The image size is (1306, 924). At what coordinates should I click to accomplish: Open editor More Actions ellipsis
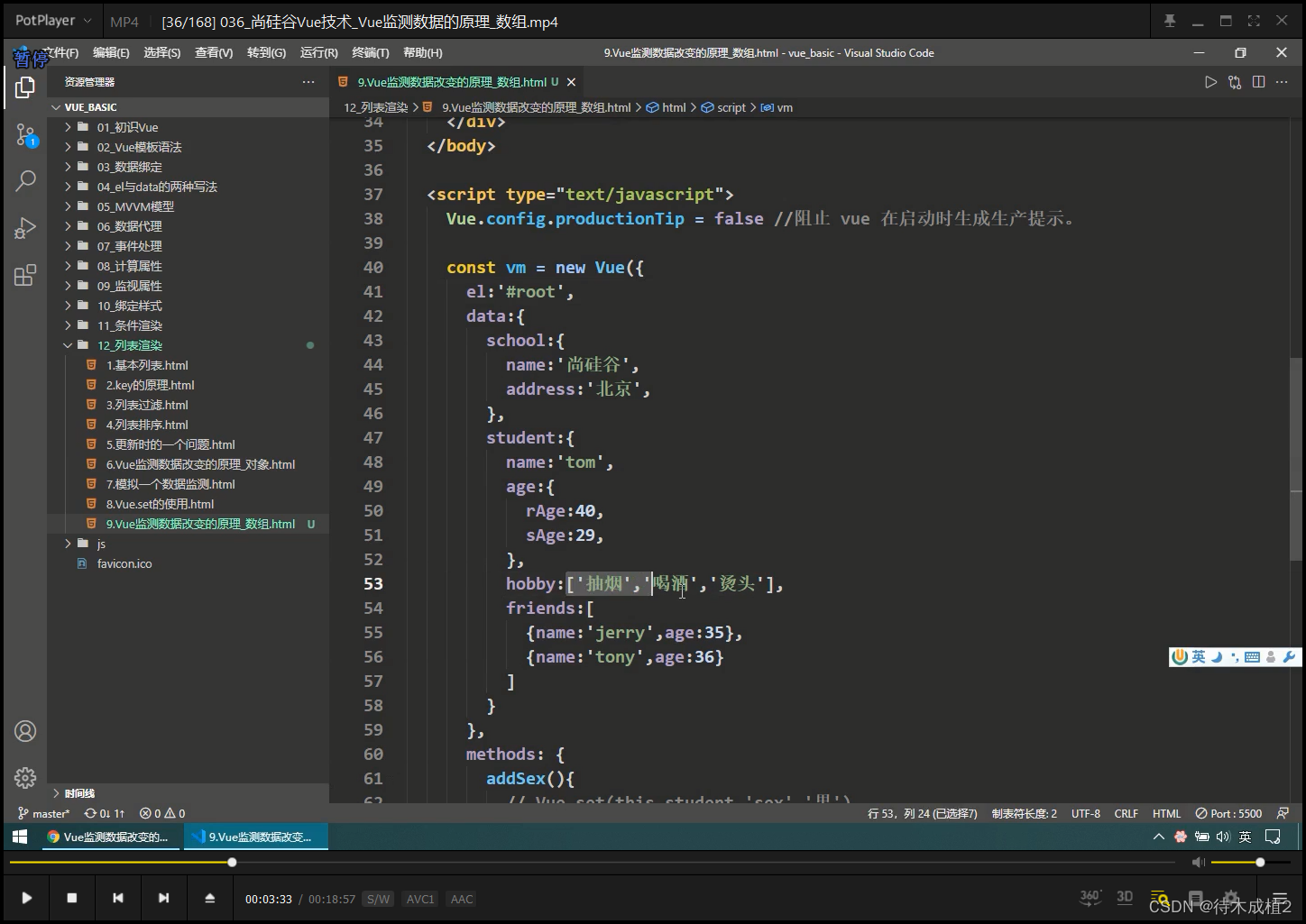click(1282, 82)
